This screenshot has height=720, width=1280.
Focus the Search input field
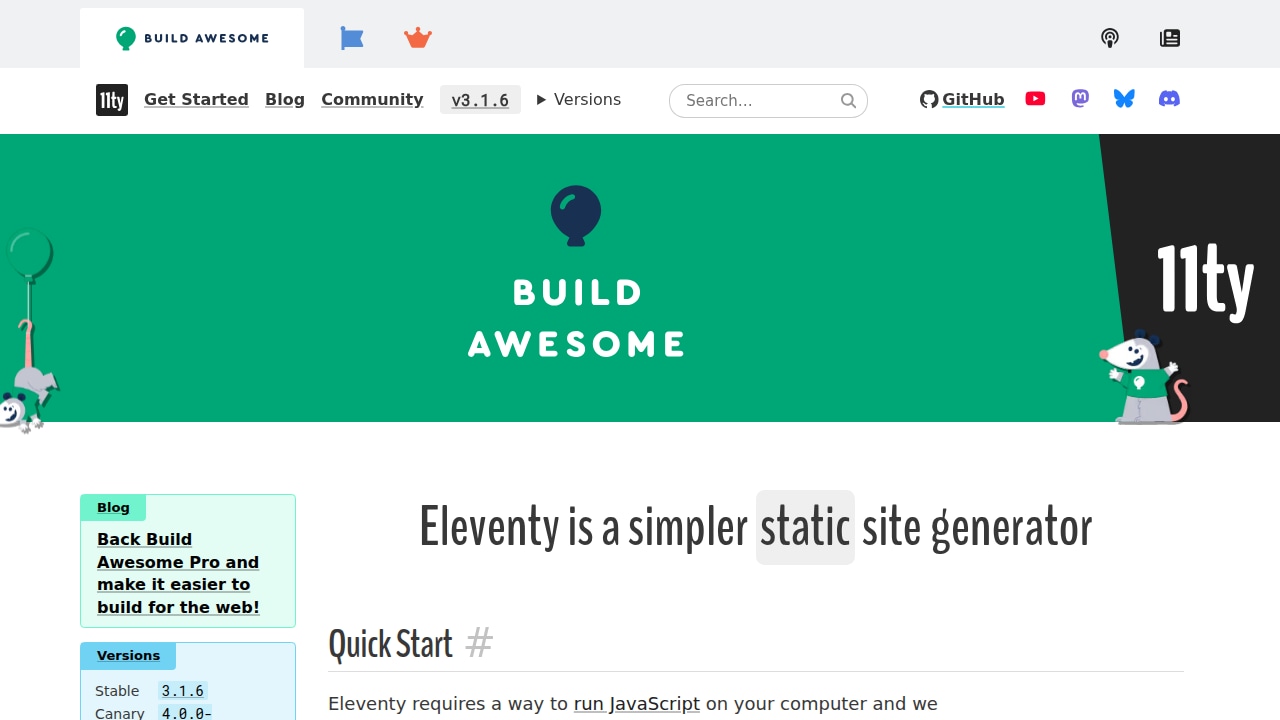pos(768,100)
